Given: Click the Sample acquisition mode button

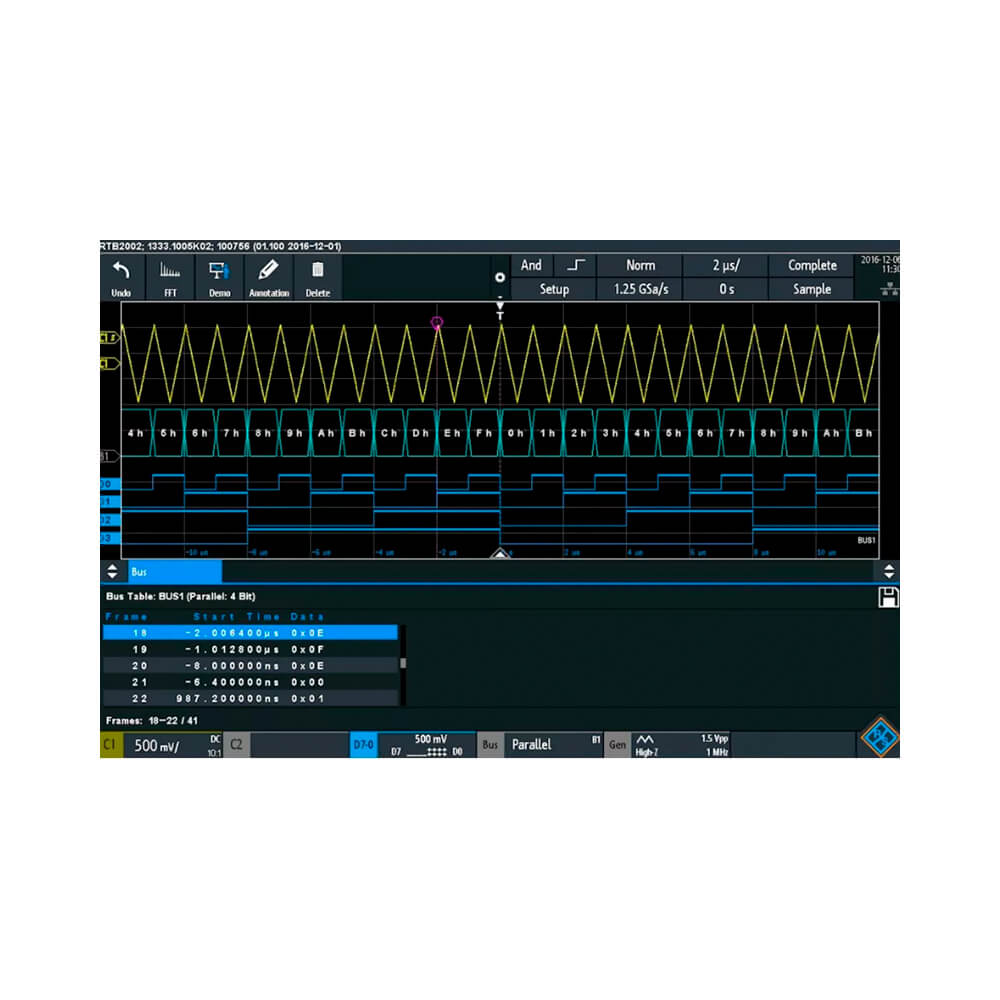Looking at the screenshot, I should (811, 289).
